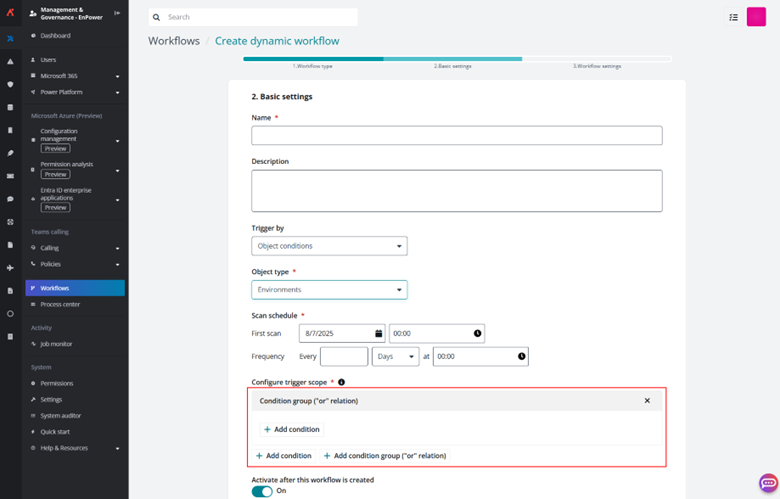Click the info icon beside Configure trigger scope

coord(341,382)
